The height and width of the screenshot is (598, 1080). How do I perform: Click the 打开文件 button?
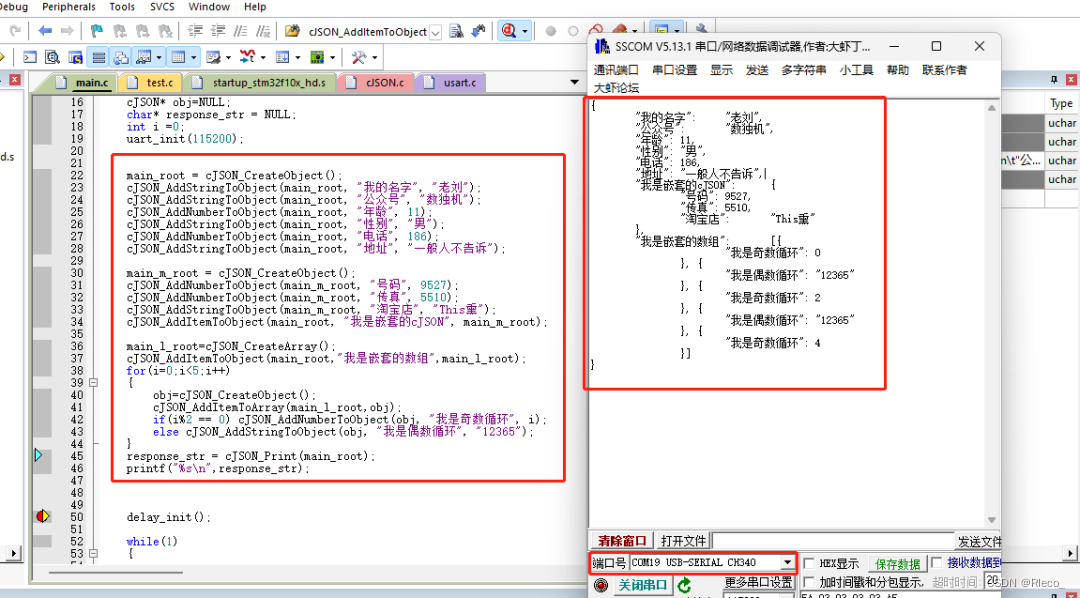tap(683, 541)
